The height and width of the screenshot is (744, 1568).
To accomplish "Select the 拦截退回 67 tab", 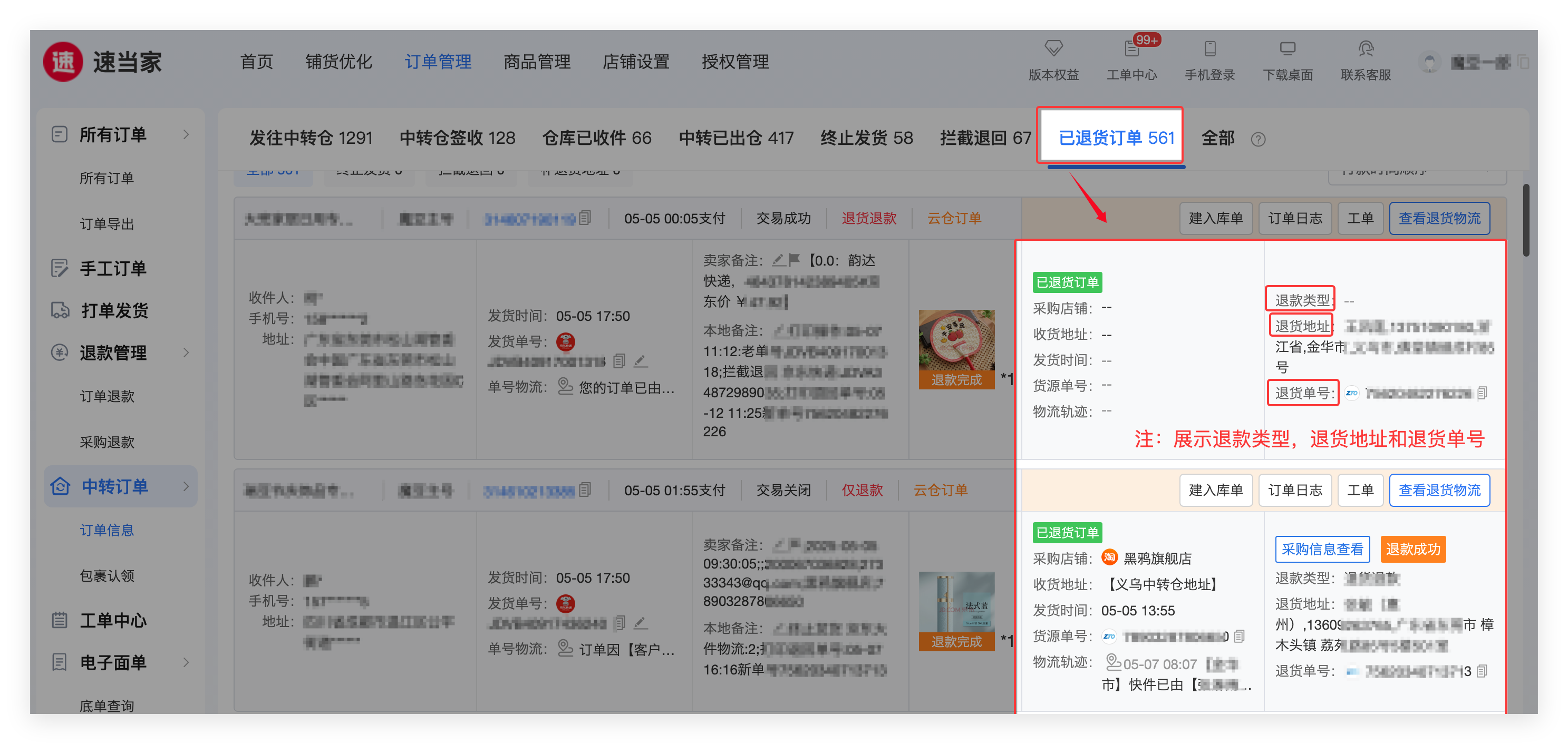I will click(985, 138).
